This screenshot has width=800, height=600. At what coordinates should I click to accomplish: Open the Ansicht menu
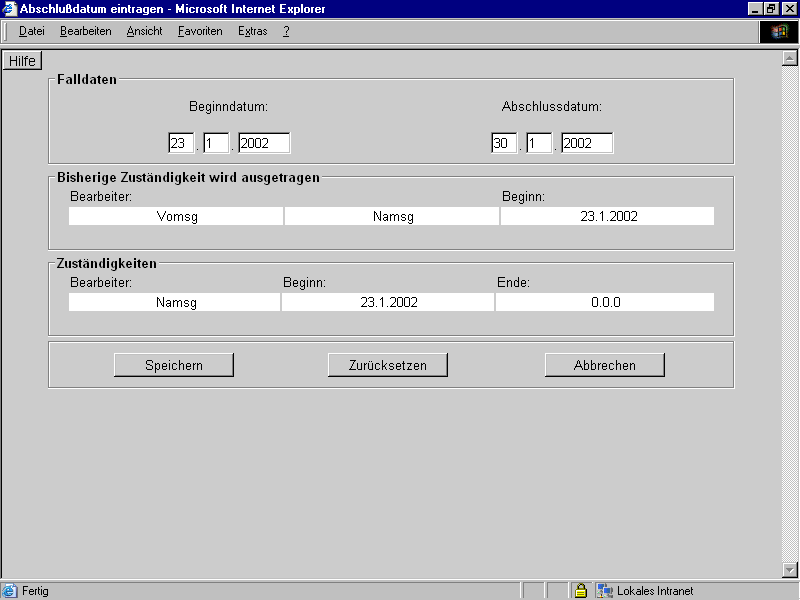pos(144,31)
